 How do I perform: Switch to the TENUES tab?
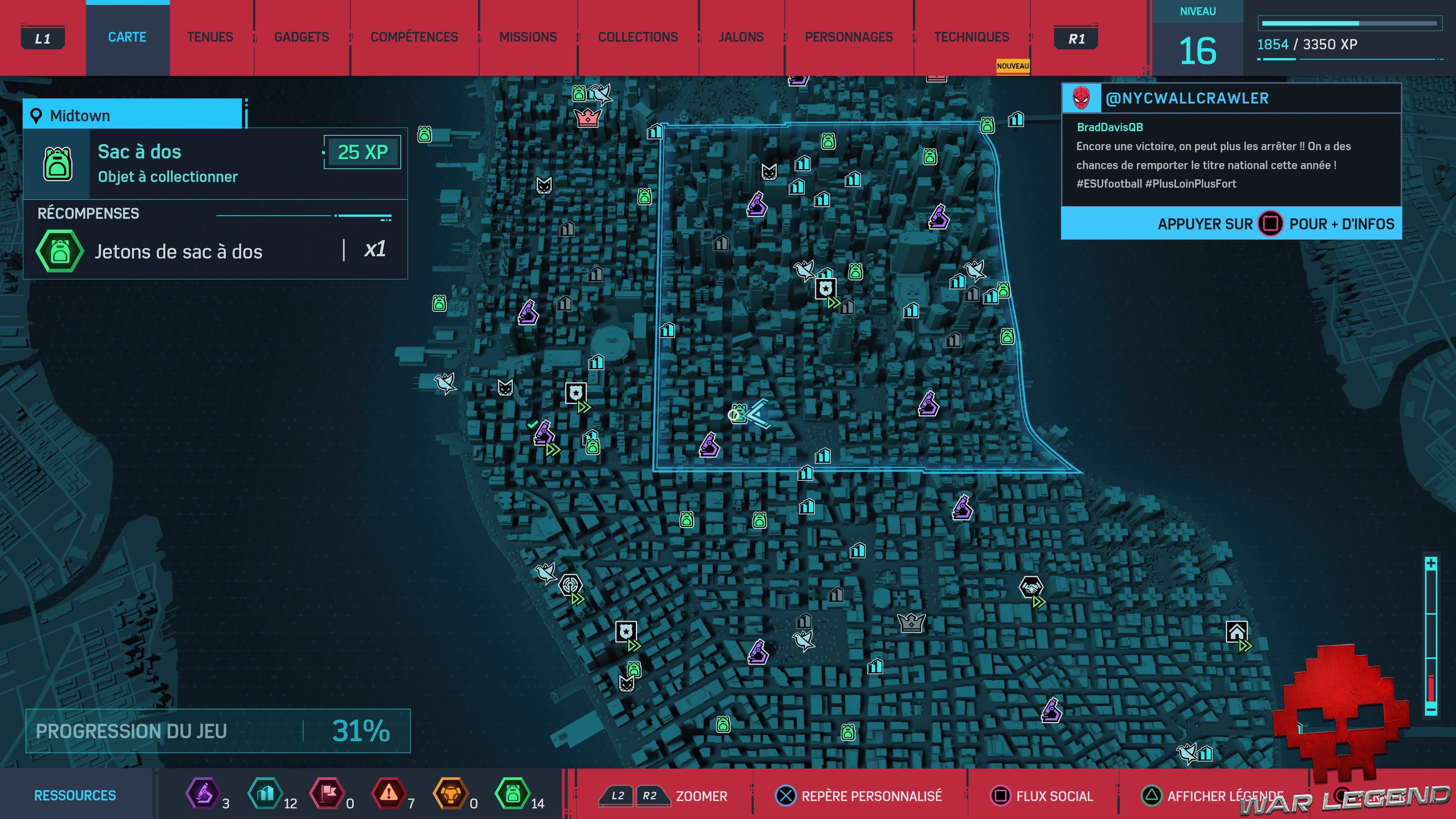pyautogui.click(x=210, y=37)
